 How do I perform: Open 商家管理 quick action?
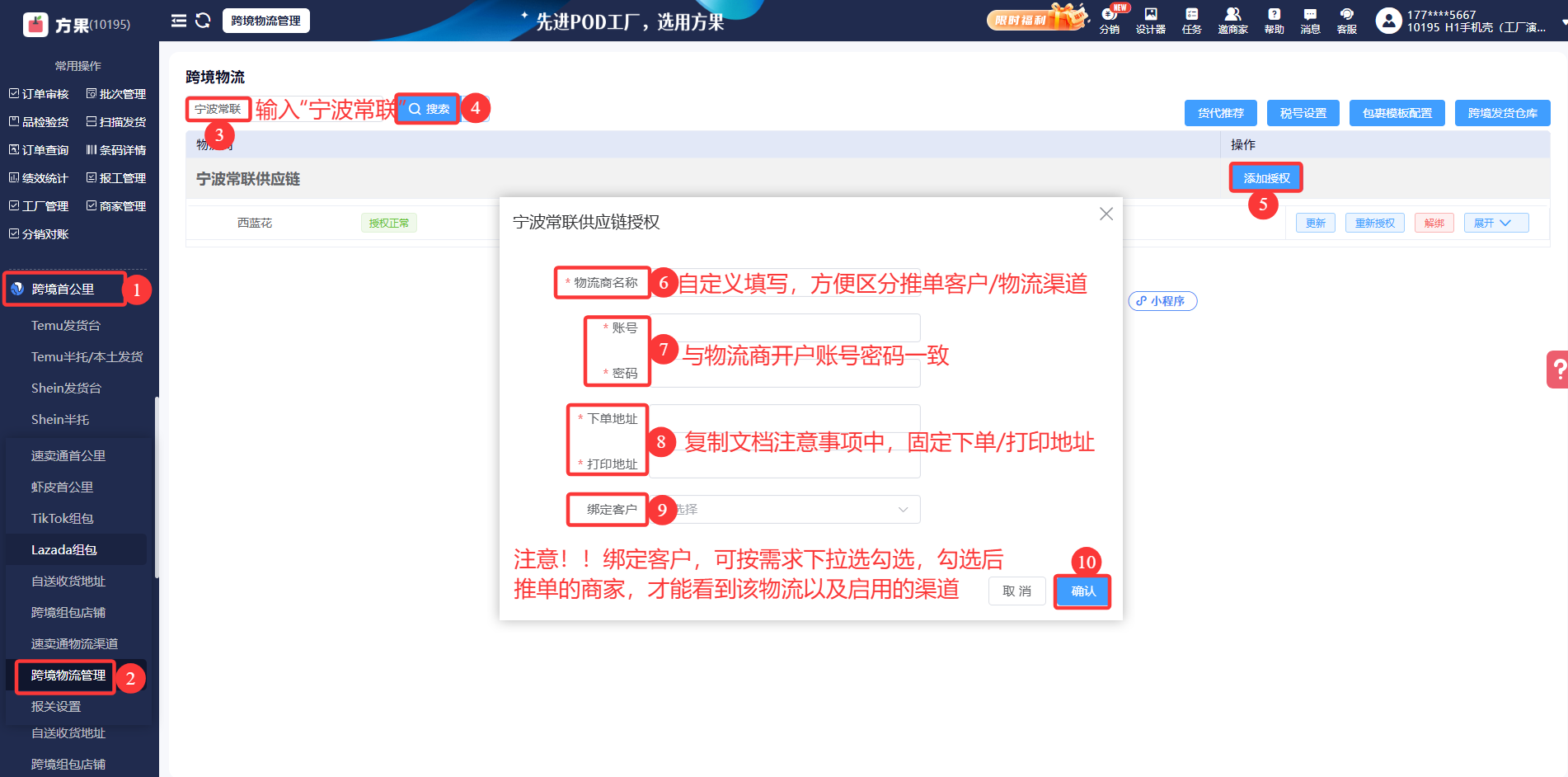pos(116,206)
